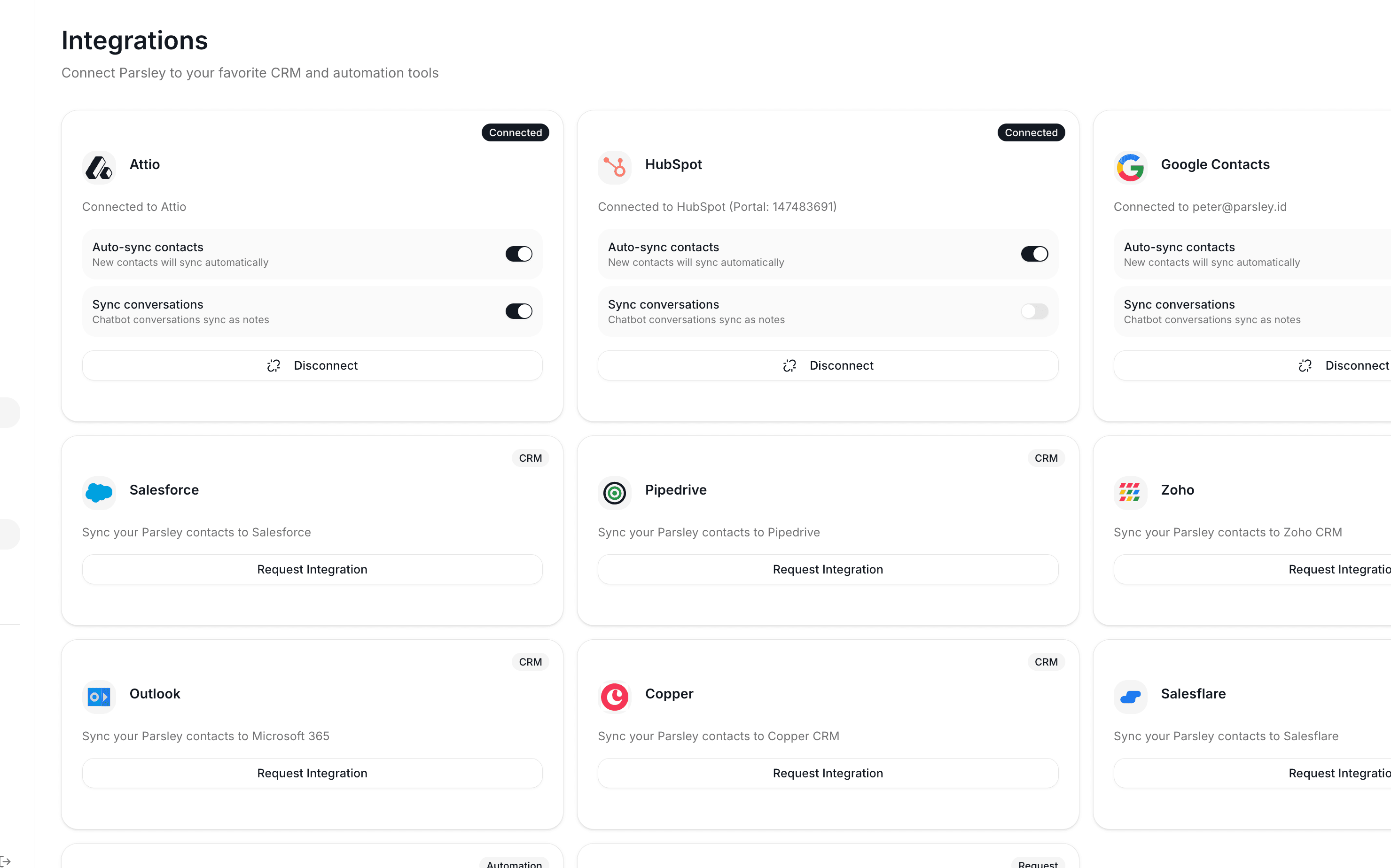Click the Salesforce cloud icon

click(99, 493)
